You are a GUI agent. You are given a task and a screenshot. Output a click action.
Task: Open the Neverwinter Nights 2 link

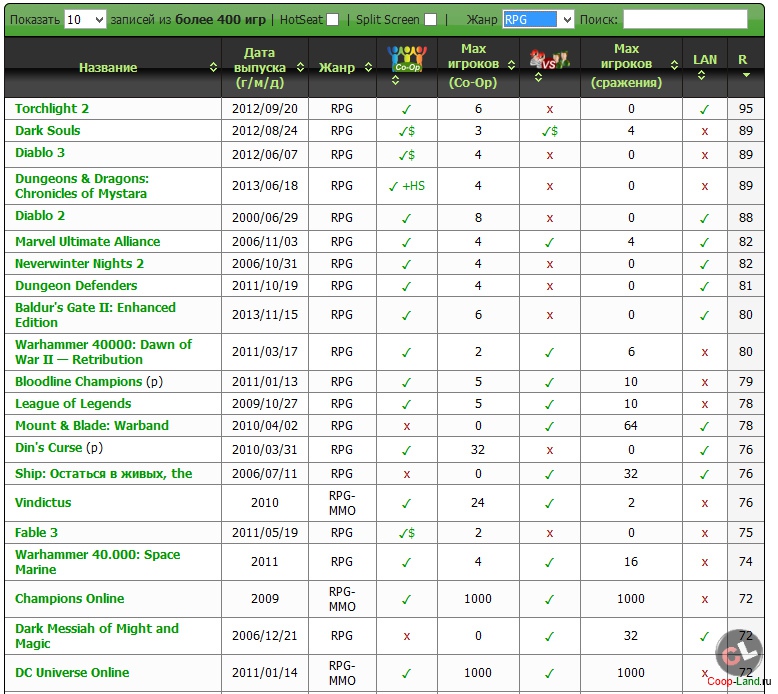pyautogui.click(x=79, y=263)
